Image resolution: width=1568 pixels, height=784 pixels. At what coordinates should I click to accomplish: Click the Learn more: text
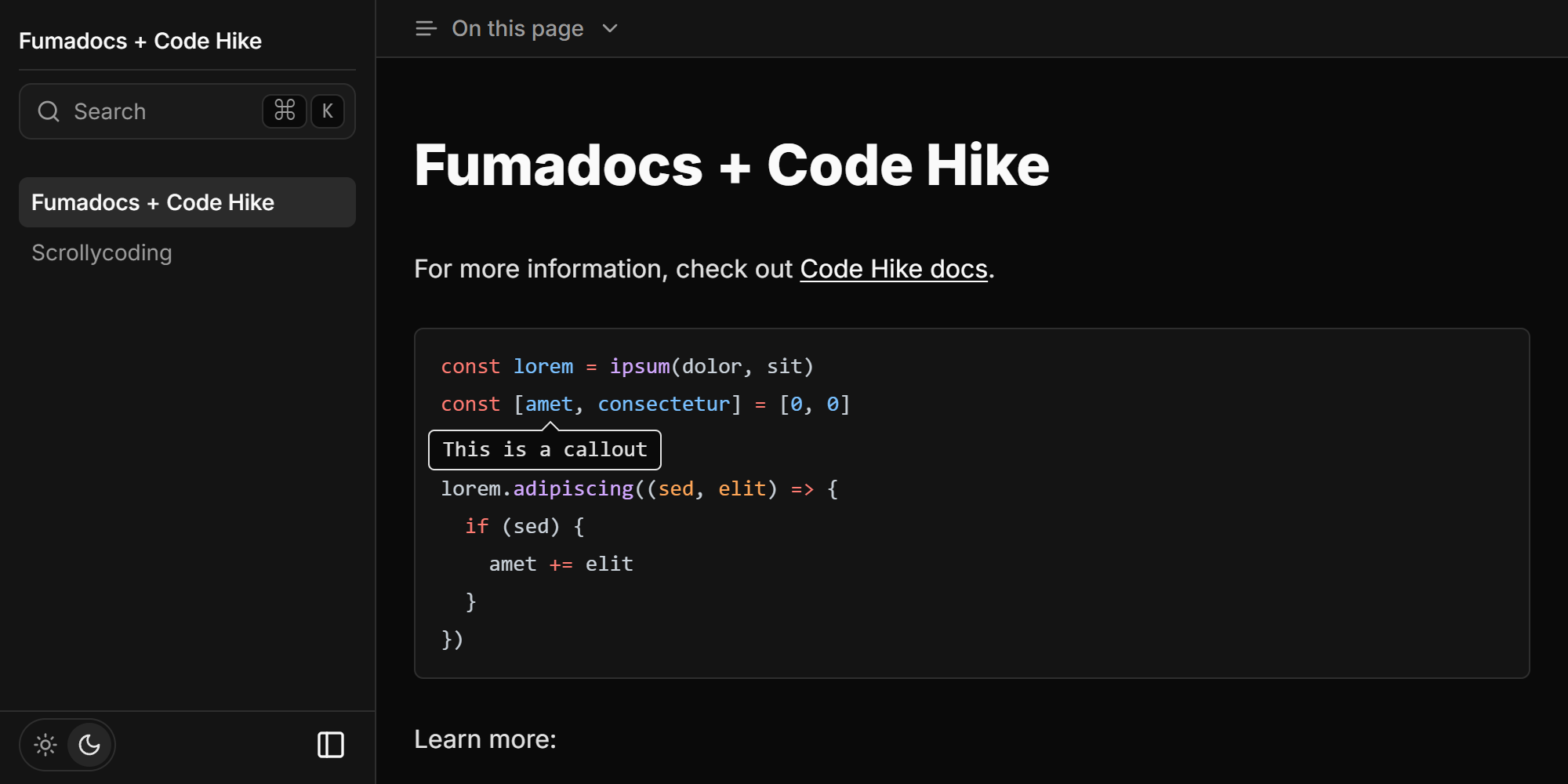coord(485,739)
